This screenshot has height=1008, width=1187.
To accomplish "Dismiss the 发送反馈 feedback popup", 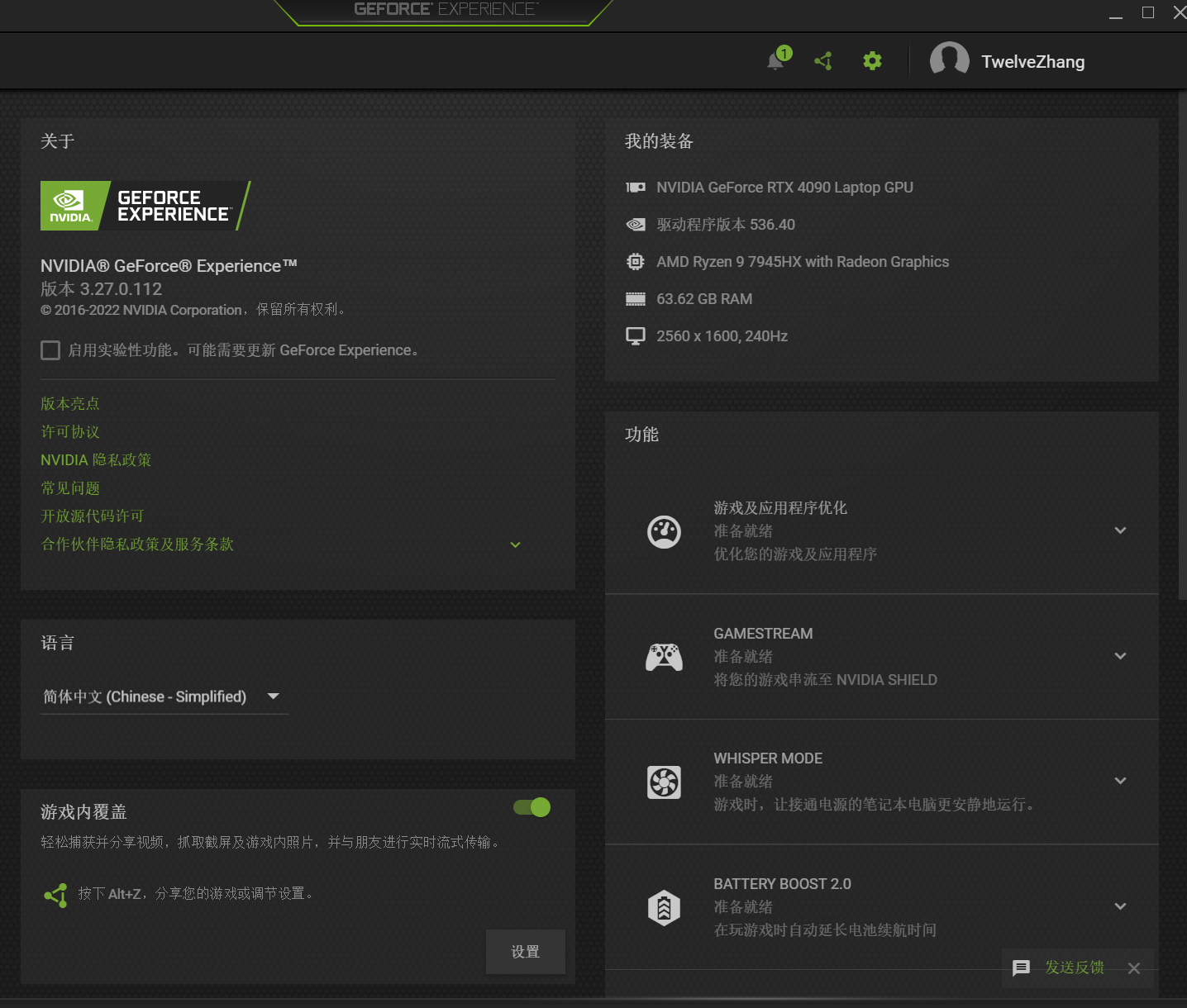I will tap(1134, 968).
